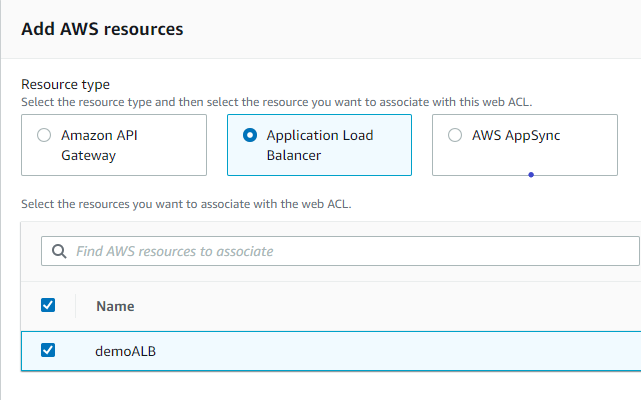Uncheck the demoALB checkbox
Image resolution: width=641 pixels, height=400 pixels.
[48, 350]
